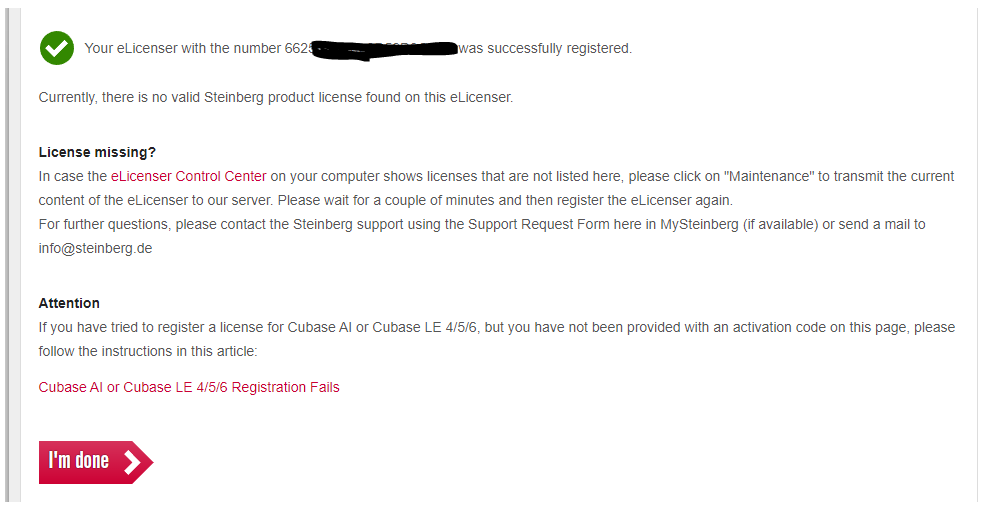The height and width of the screenshot is (511, 998).
Task: Click the "no valid Steinberg product license" message
Action: point(275,97)
